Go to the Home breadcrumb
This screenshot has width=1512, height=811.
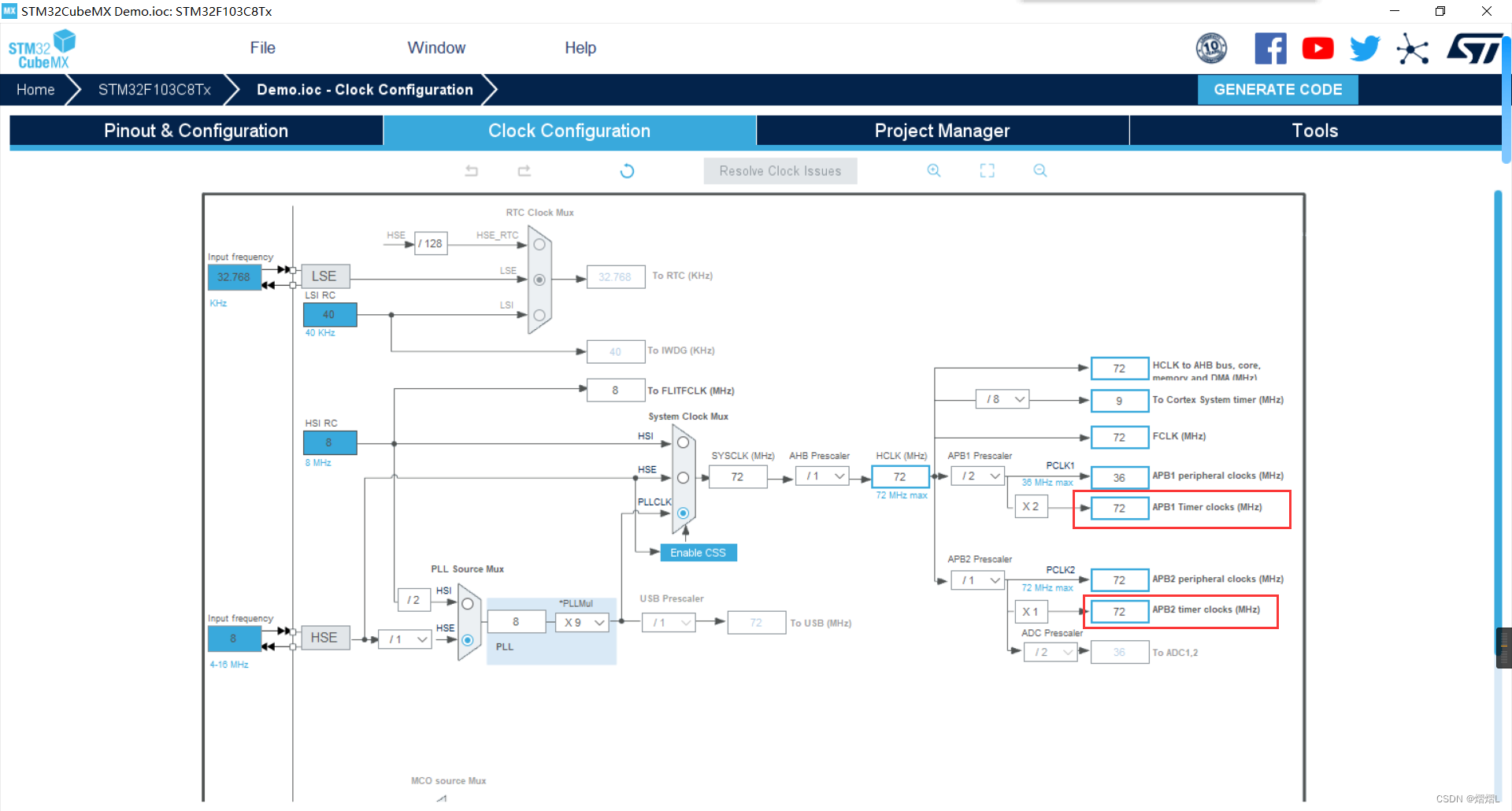point(35,90)
